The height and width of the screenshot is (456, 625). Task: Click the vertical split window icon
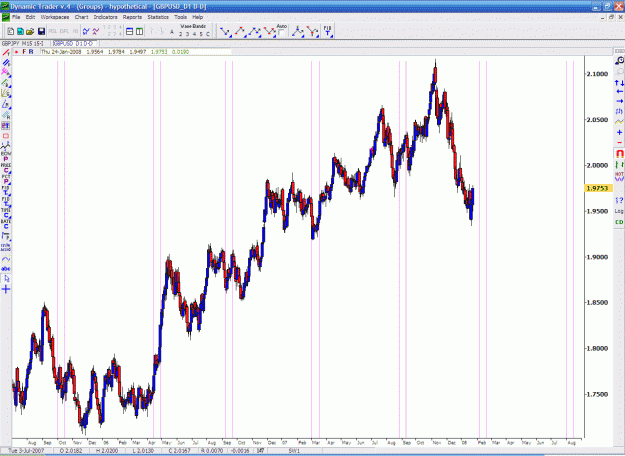140,31
